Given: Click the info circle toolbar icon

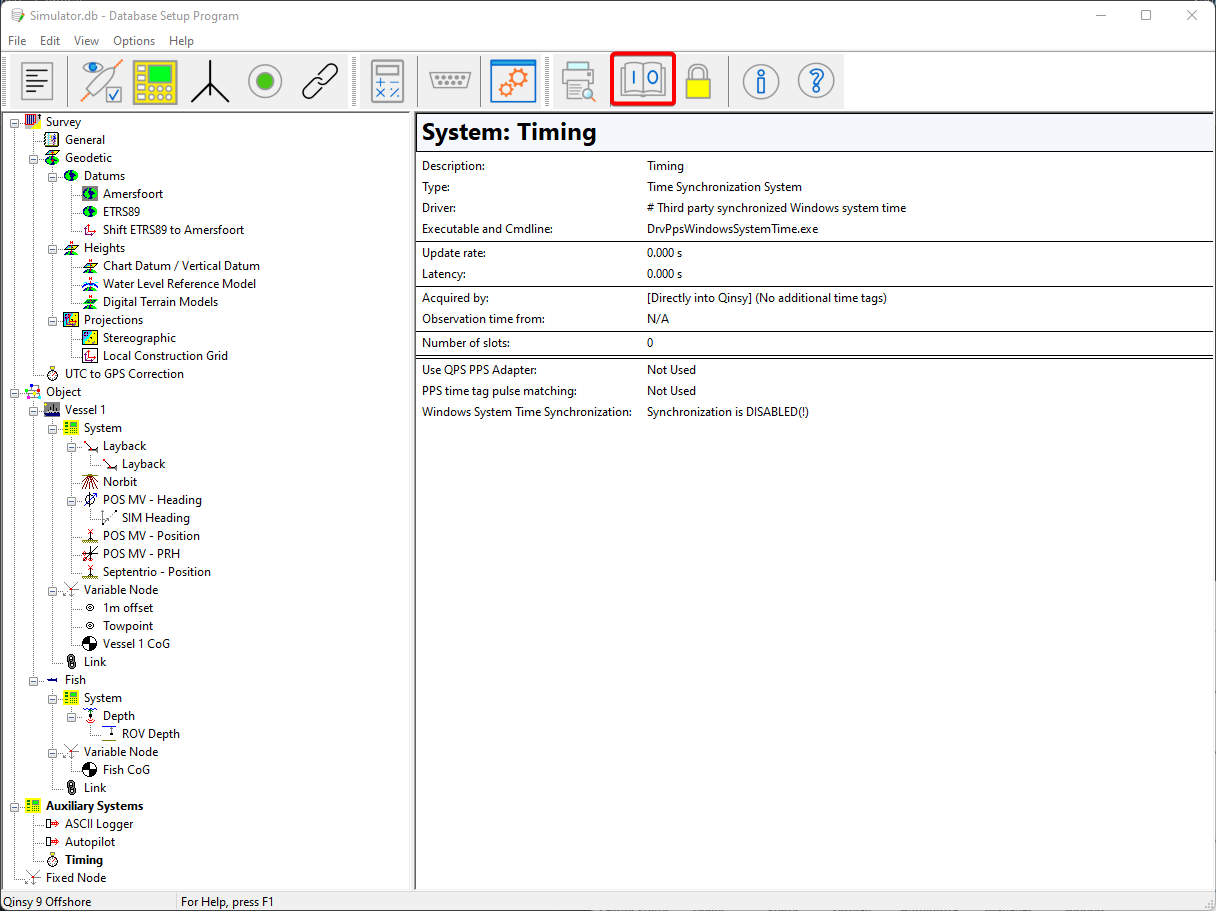Looking at the screenshot, I should [761, 81].
